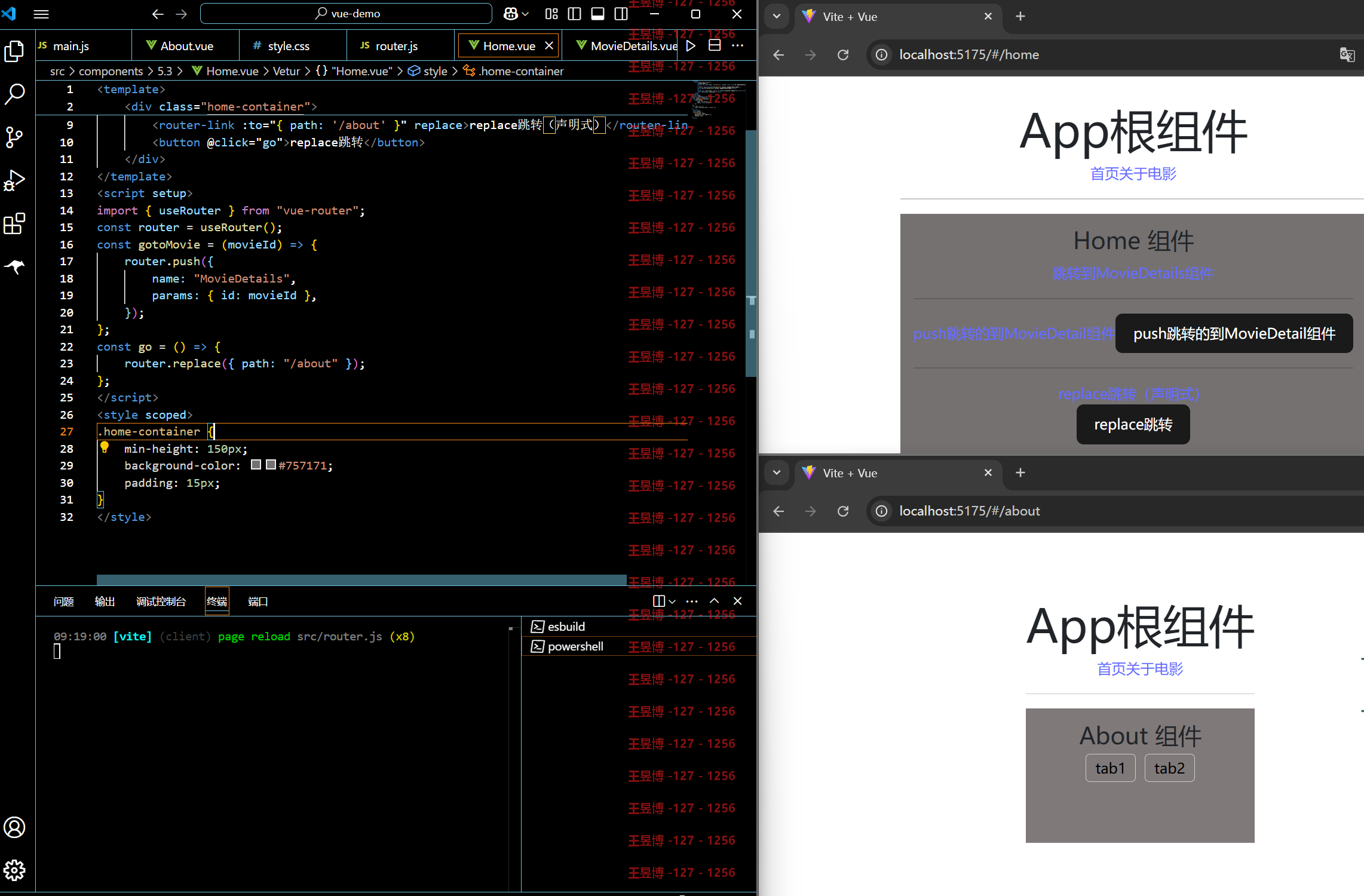Click the bird-shaped extension icon in activity bar
Viewport: 1364px width, 896px height.
pyautogui.click(x=14, y=266)
